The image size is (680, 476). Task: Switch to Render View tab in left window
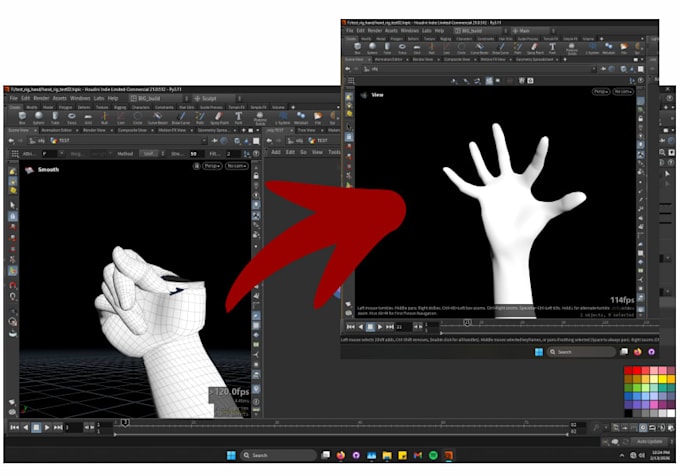pos(94,130)
